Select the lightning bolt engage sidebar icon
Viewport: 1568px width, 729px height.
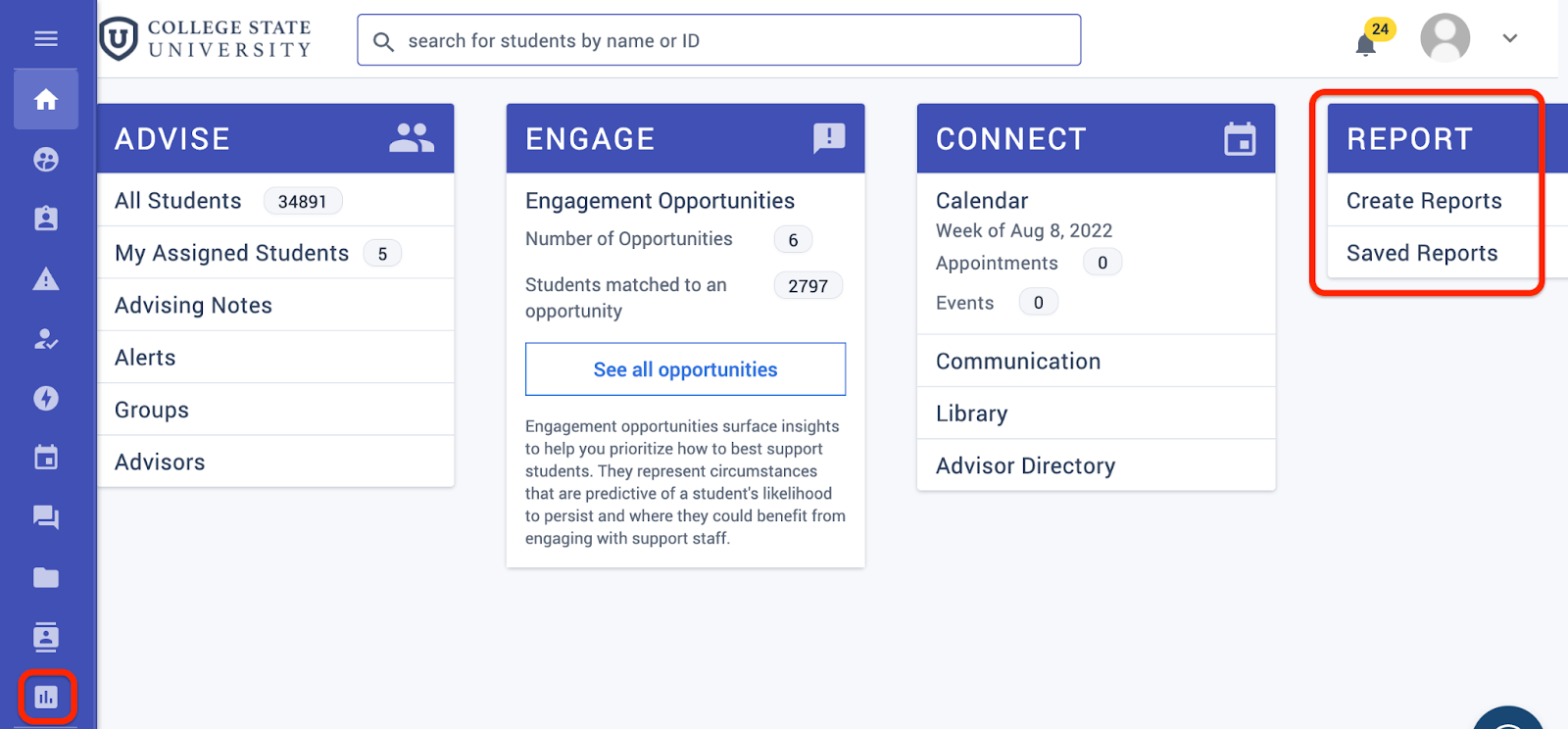pos(46,398)
